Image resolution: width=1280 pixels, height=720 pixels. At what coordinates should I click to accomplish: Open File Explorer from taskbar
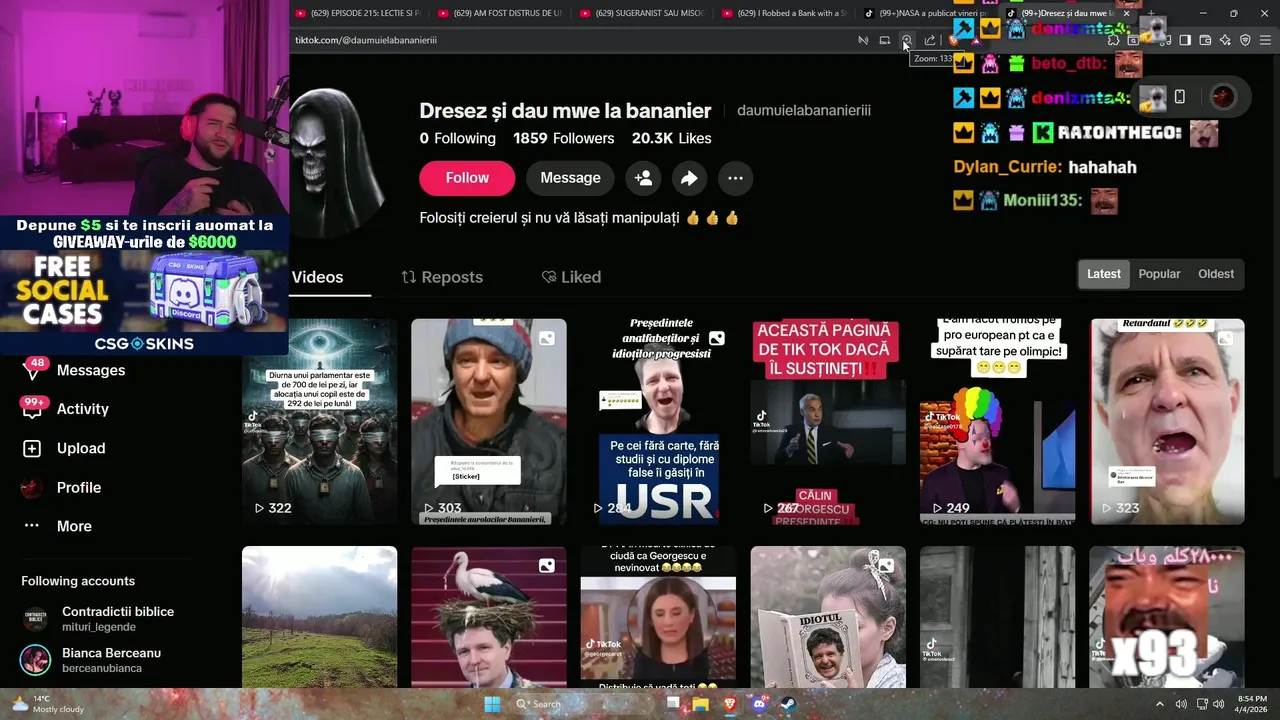(x=701, y=704)
